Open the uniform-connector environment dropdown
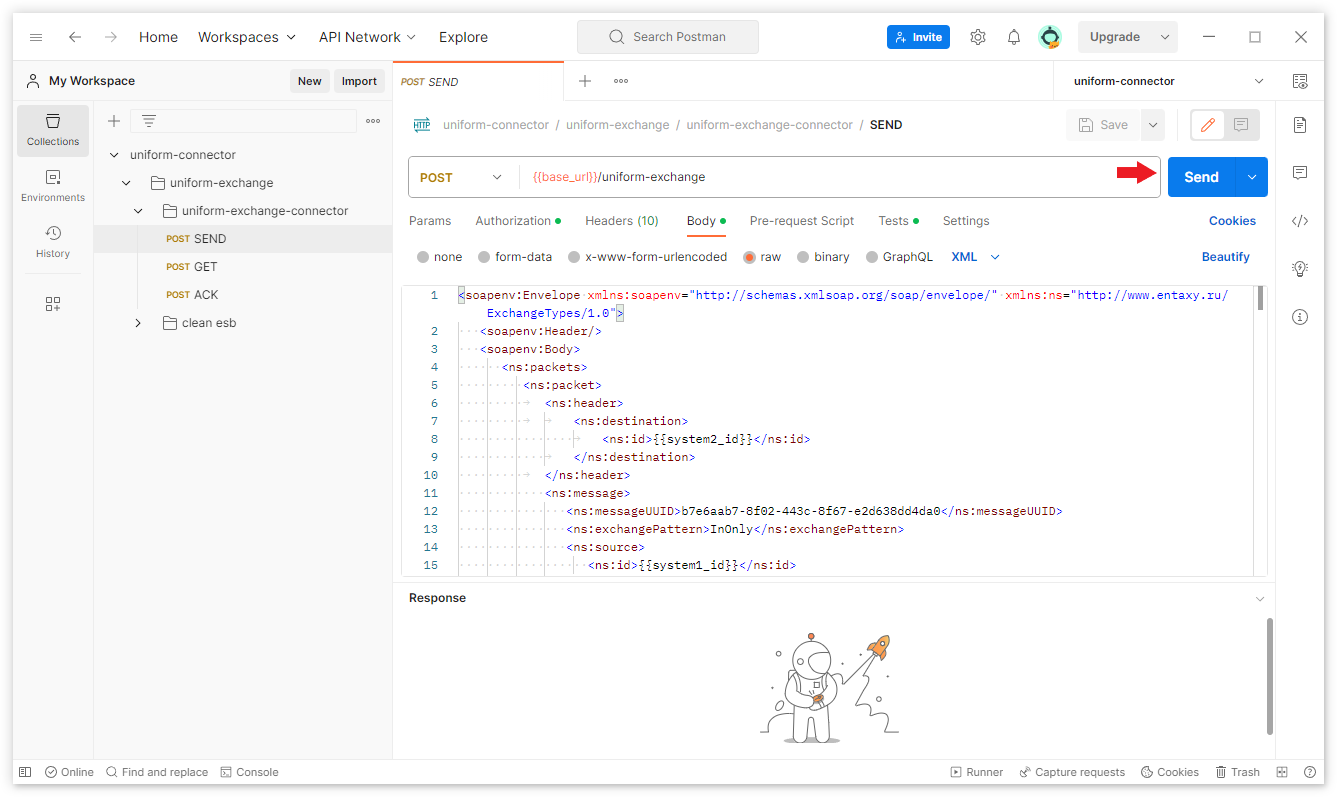 point(1167,81)
